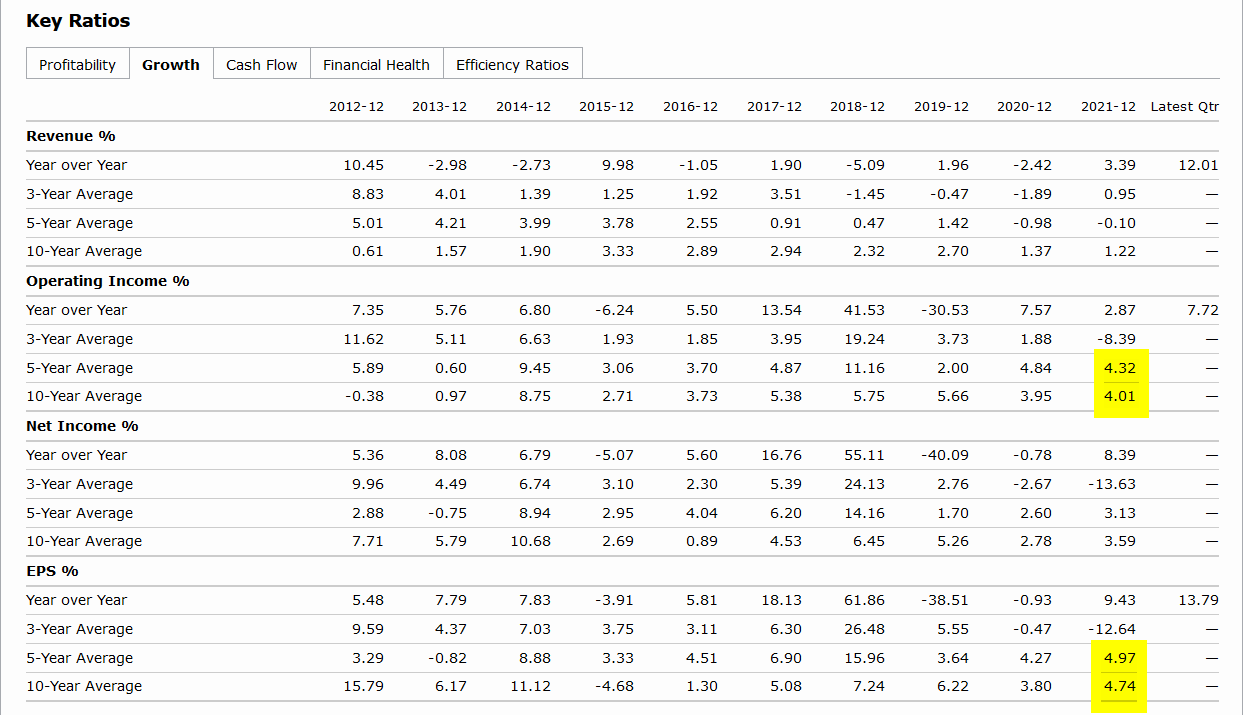1243x715 pixels.
Task: Click Revenue Latest Qtr value 12.01
Action: click(x=1198, y=165)
